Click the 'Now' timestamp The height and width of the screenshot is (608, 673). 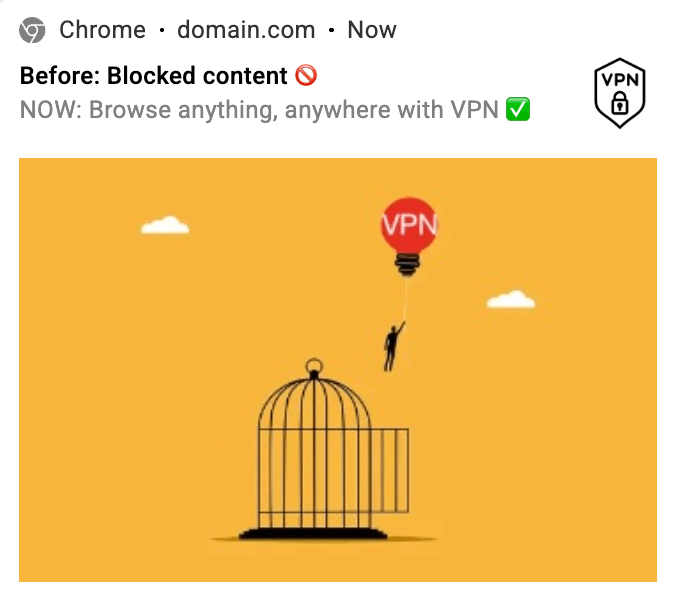(372, 30)
